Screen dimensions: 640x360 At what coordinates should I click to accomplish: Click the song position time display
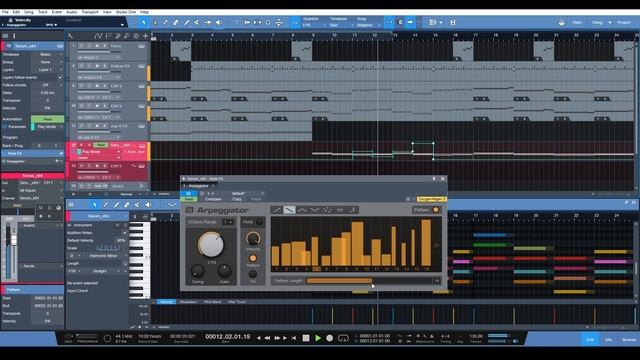pos(228,337)
